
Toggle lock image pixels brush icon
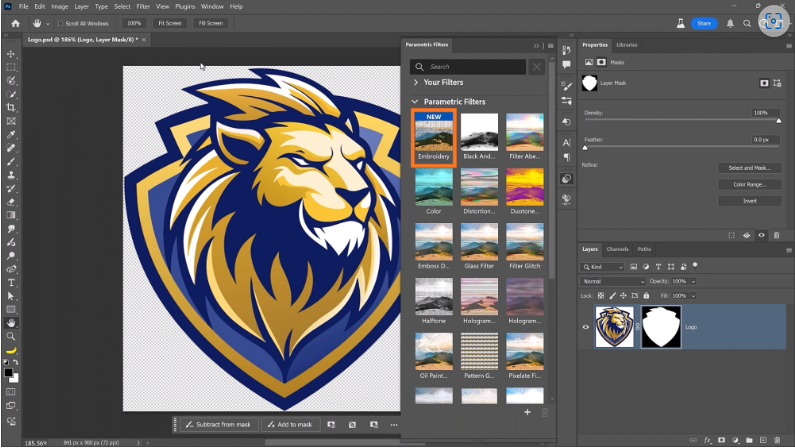(612, 296)
